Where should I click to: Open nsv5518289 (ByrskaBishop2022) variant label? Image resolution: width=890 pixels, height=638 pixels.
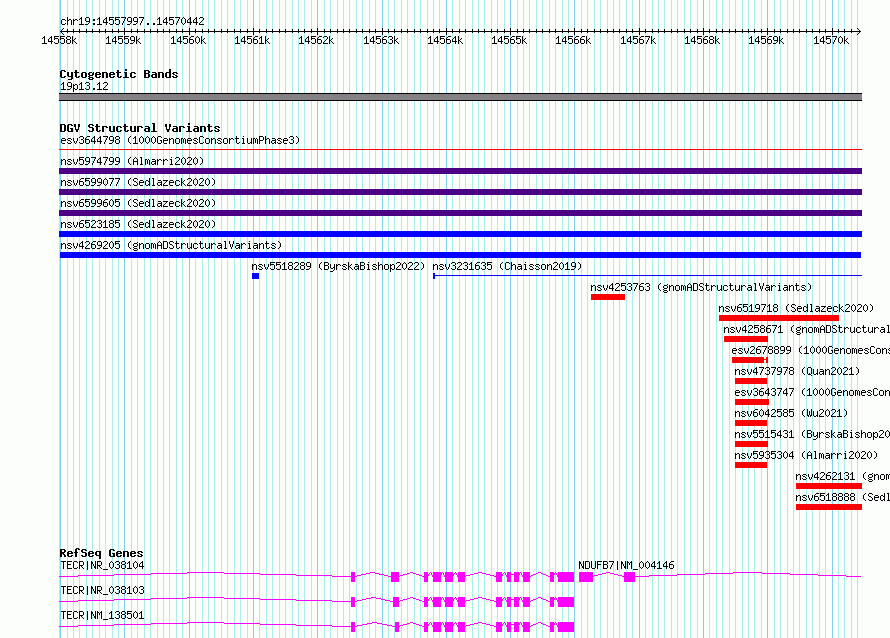338,266
